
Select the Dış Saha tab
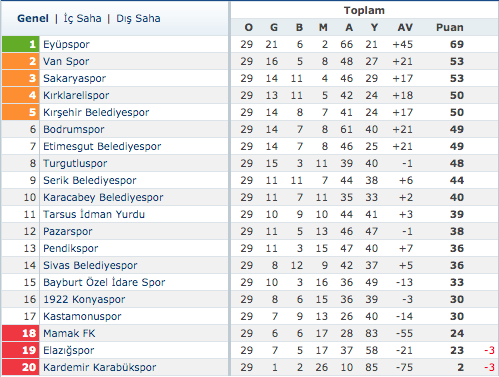[x=138, y=18]
